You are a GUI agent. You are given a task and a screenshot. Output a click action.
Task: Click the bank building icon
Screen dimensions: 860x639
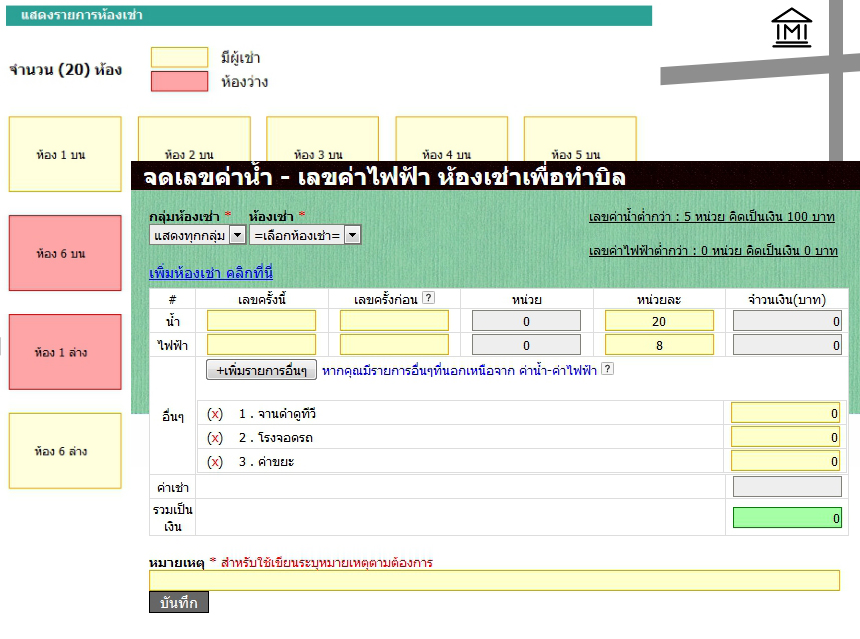[x=792, y=28]
